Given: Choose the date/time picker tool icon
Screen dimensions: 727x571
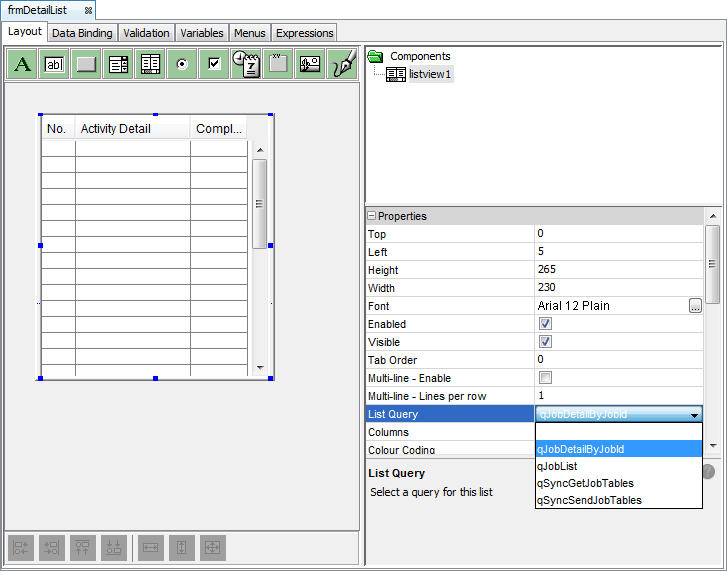Looking at the screenshot, I should tap(246, 64).
